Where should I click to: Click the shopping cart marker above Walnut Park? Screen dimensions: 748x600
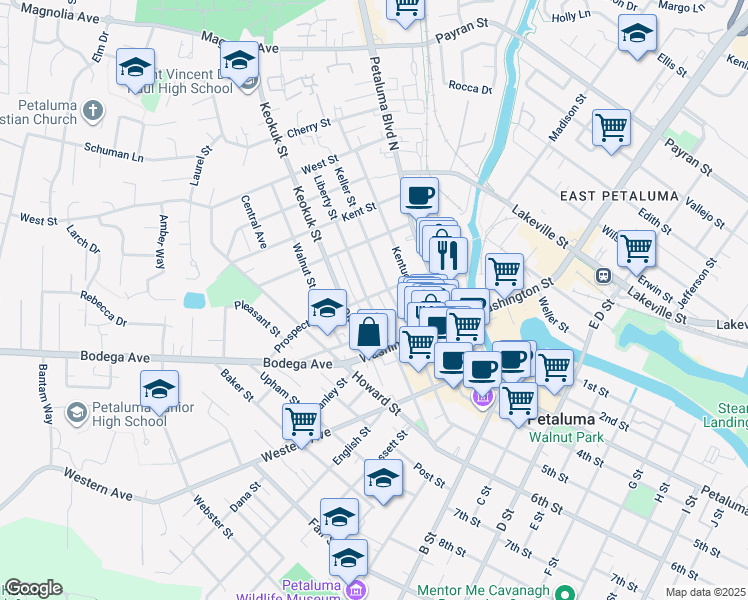[x=517, y=399]
